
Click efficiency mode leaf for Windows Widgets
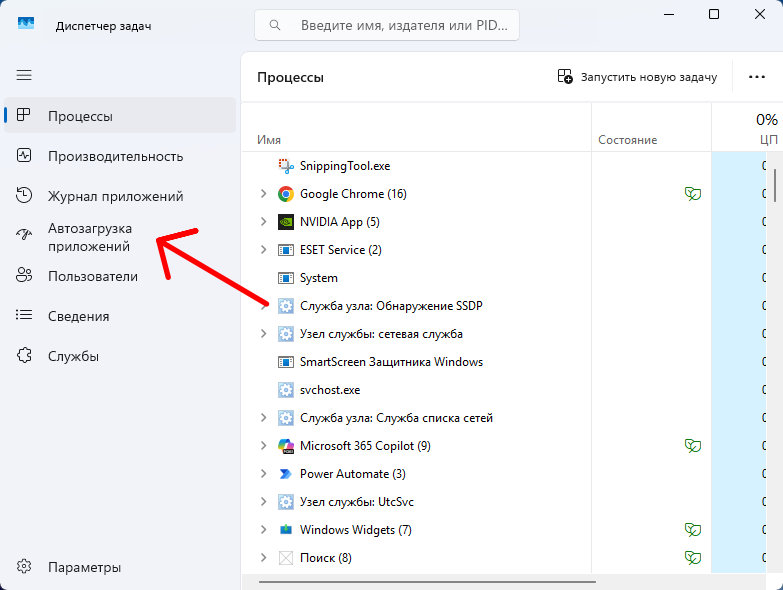point(693,530)
